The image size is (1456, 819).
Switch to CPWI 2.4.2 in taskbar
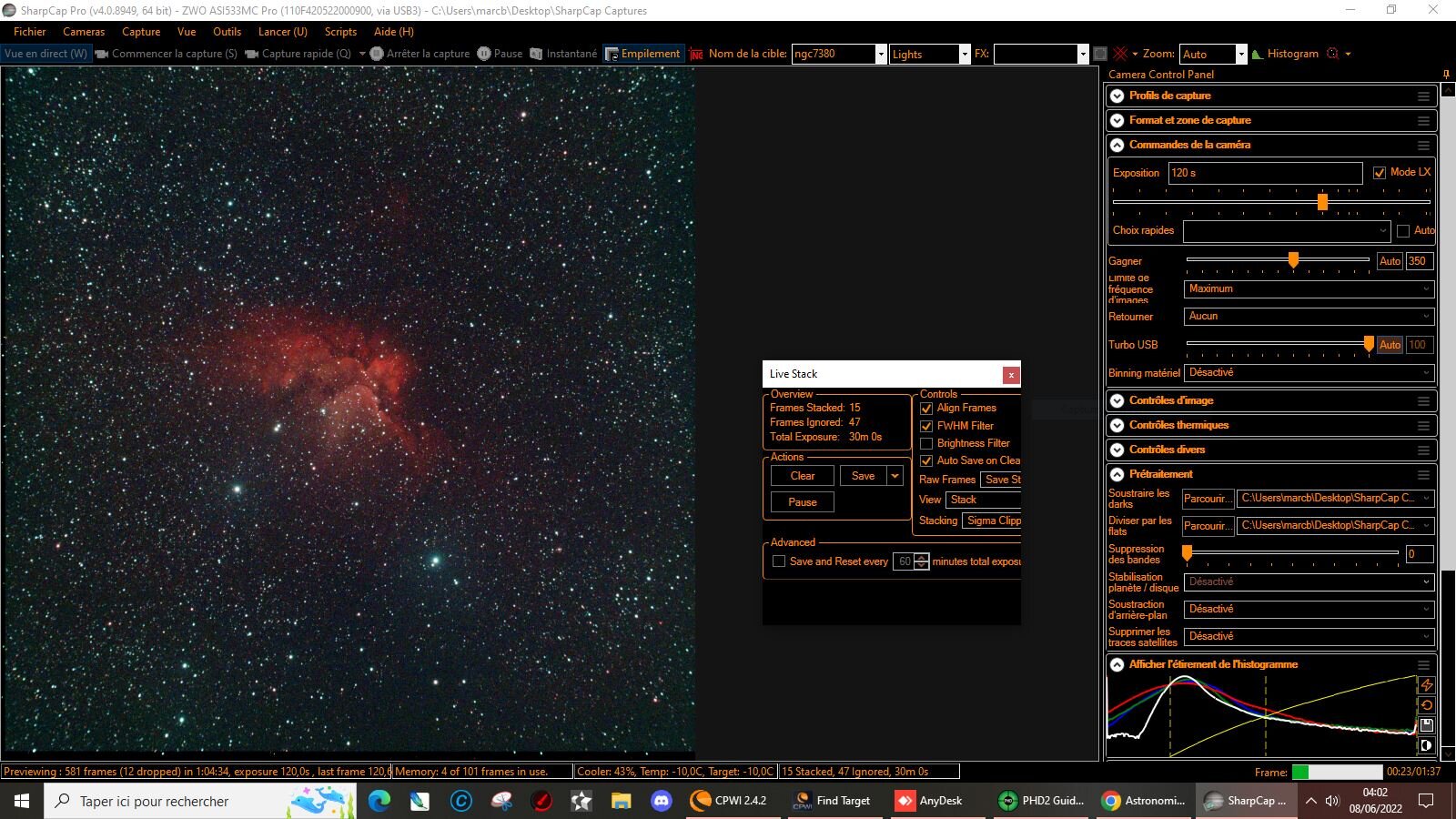(728, 801)
